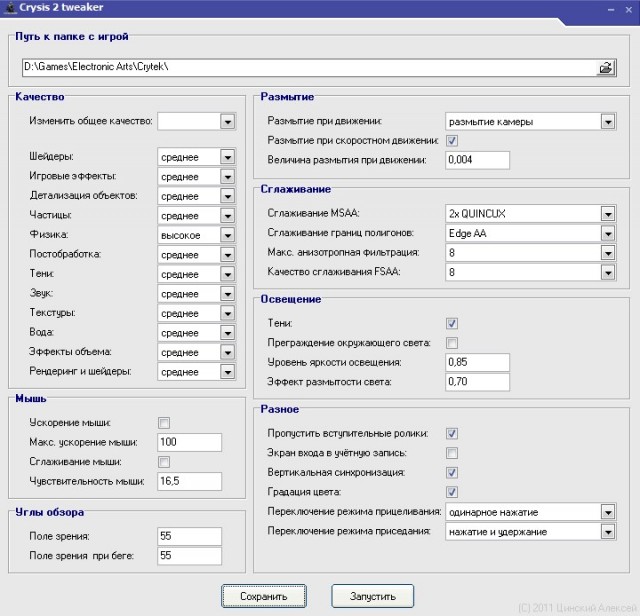Click the browse folder icon in game path
This screenshot has width=640, height=616.
(x=605, y=68)
